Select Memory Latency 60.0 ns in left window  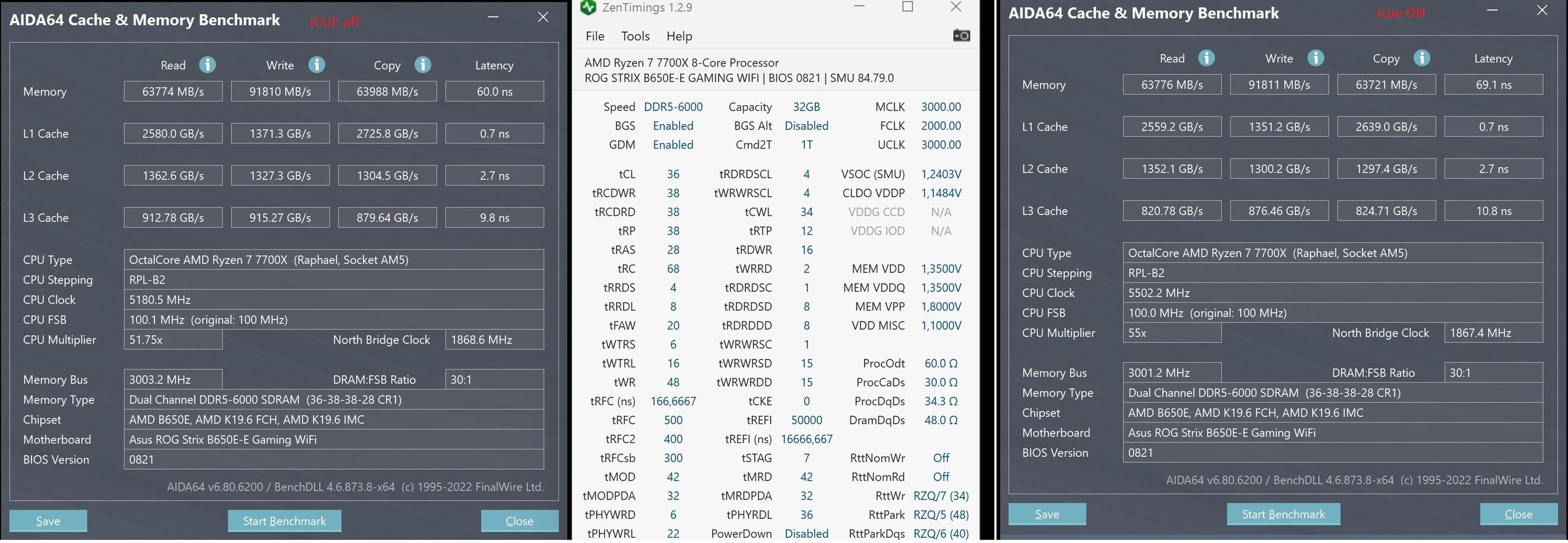494,91
